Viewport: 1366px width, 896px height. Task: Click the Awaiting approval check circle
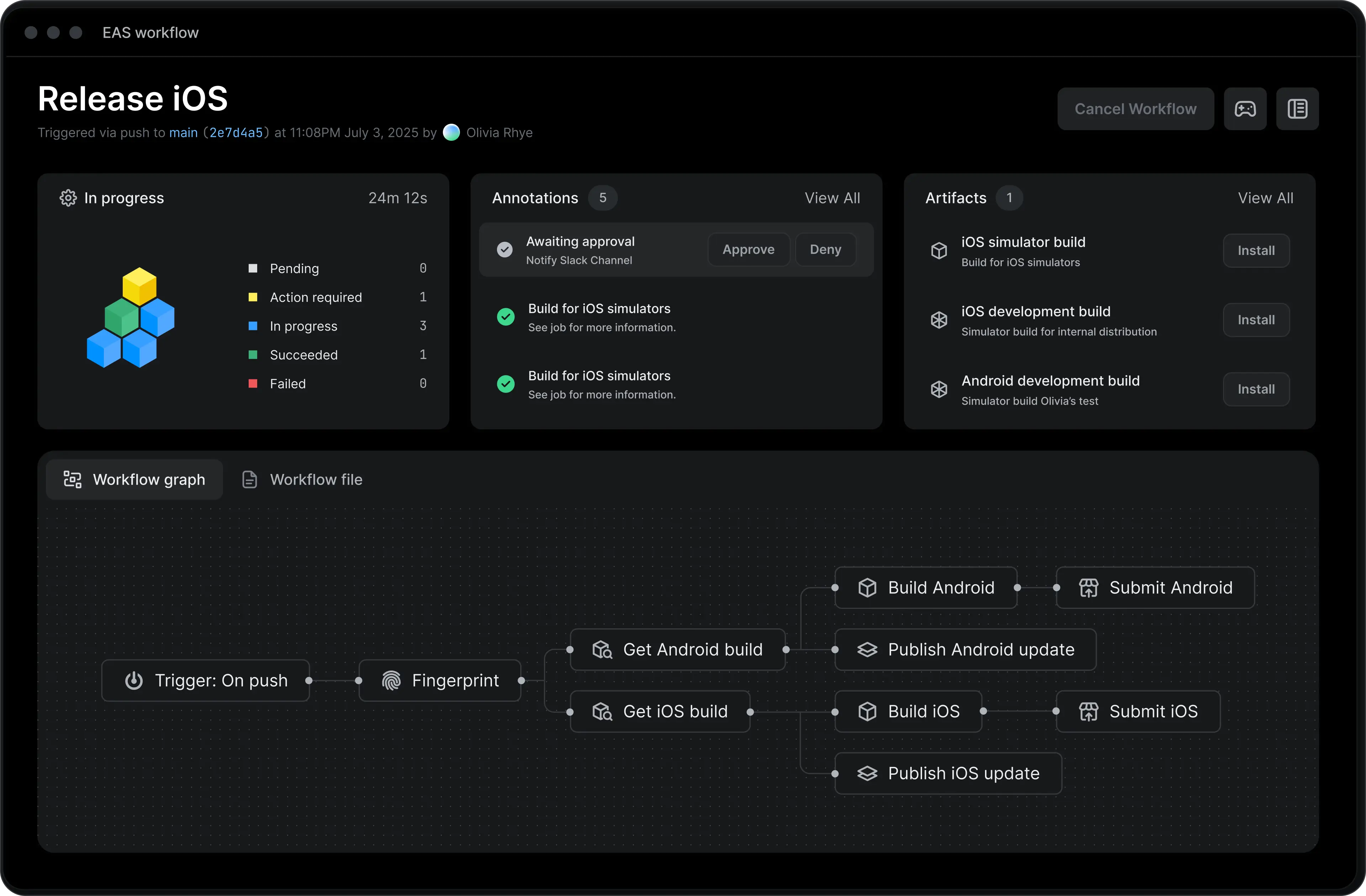click(504, 250)
